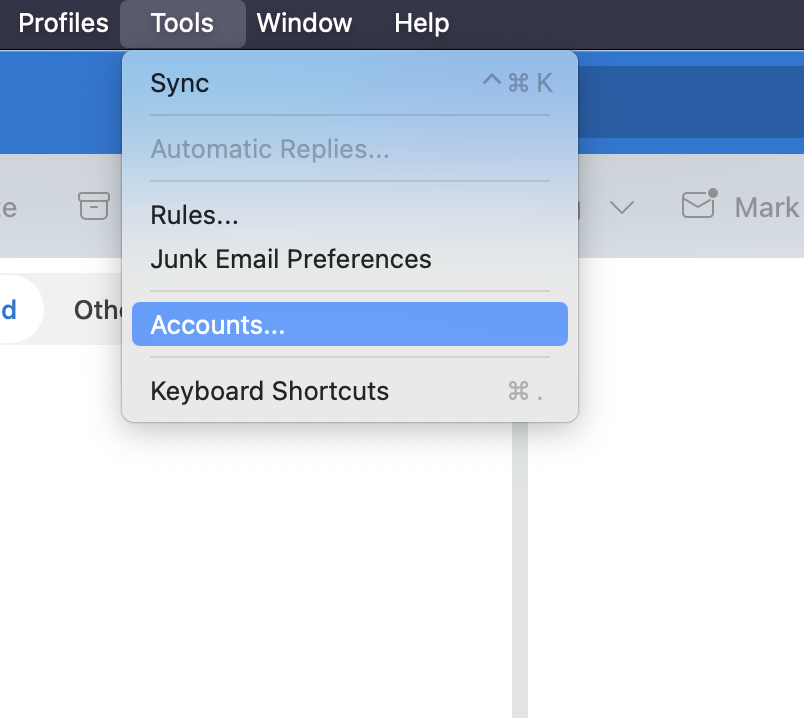The image size is (804, 718).
Task: Close the Tools menu in menu bar
Action: click(x=182, y=23)
